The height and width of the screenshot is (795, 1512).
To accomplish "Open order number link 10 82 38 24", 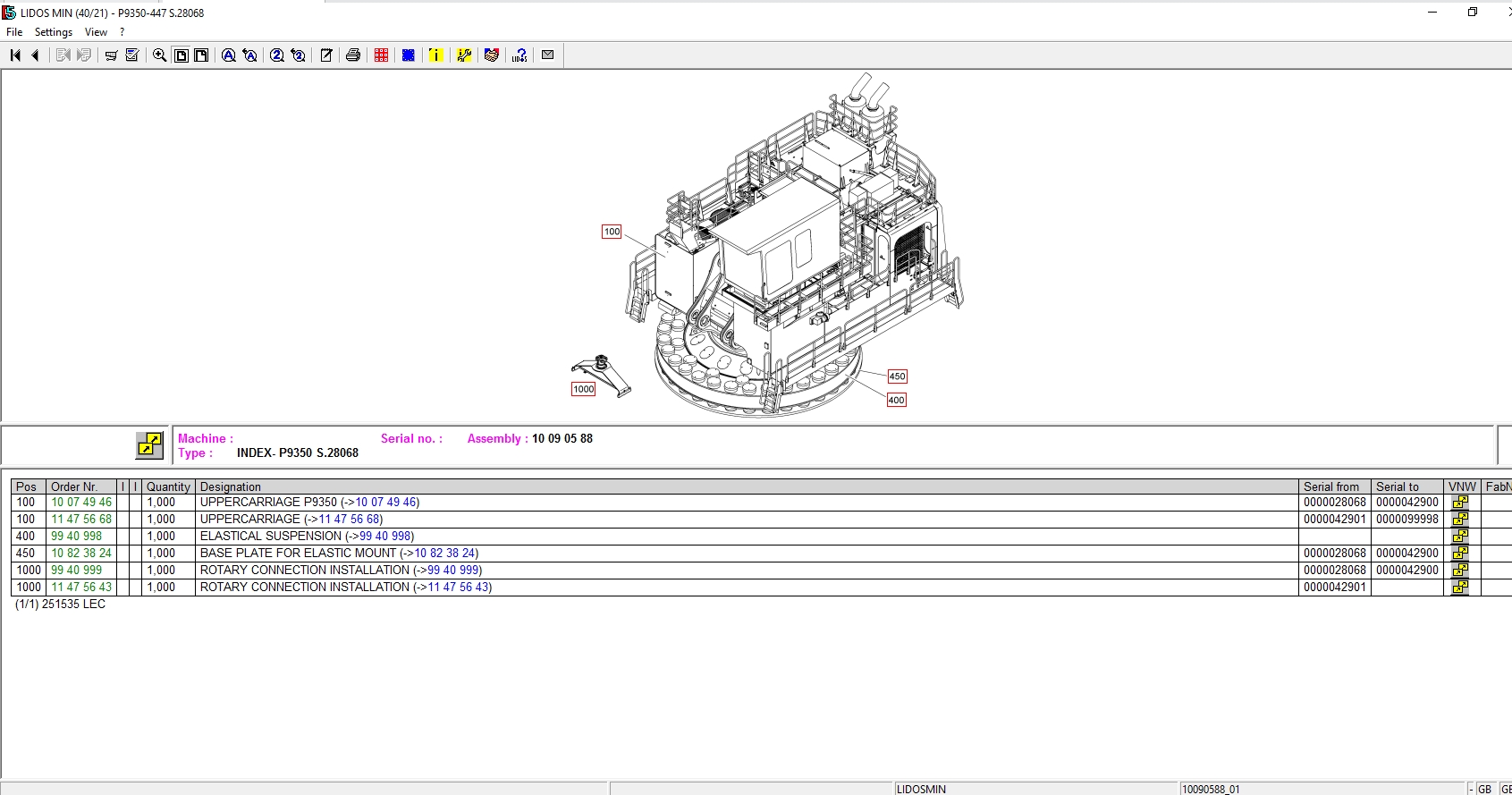I will (x=81, y=554).
